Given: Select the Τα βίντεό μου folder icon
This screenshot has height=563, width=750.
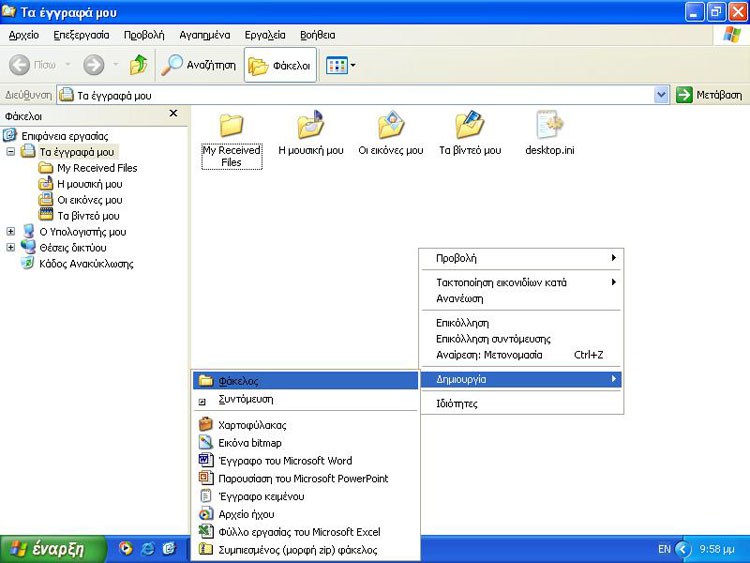Looking at the screenshot, I should point(470,127).
